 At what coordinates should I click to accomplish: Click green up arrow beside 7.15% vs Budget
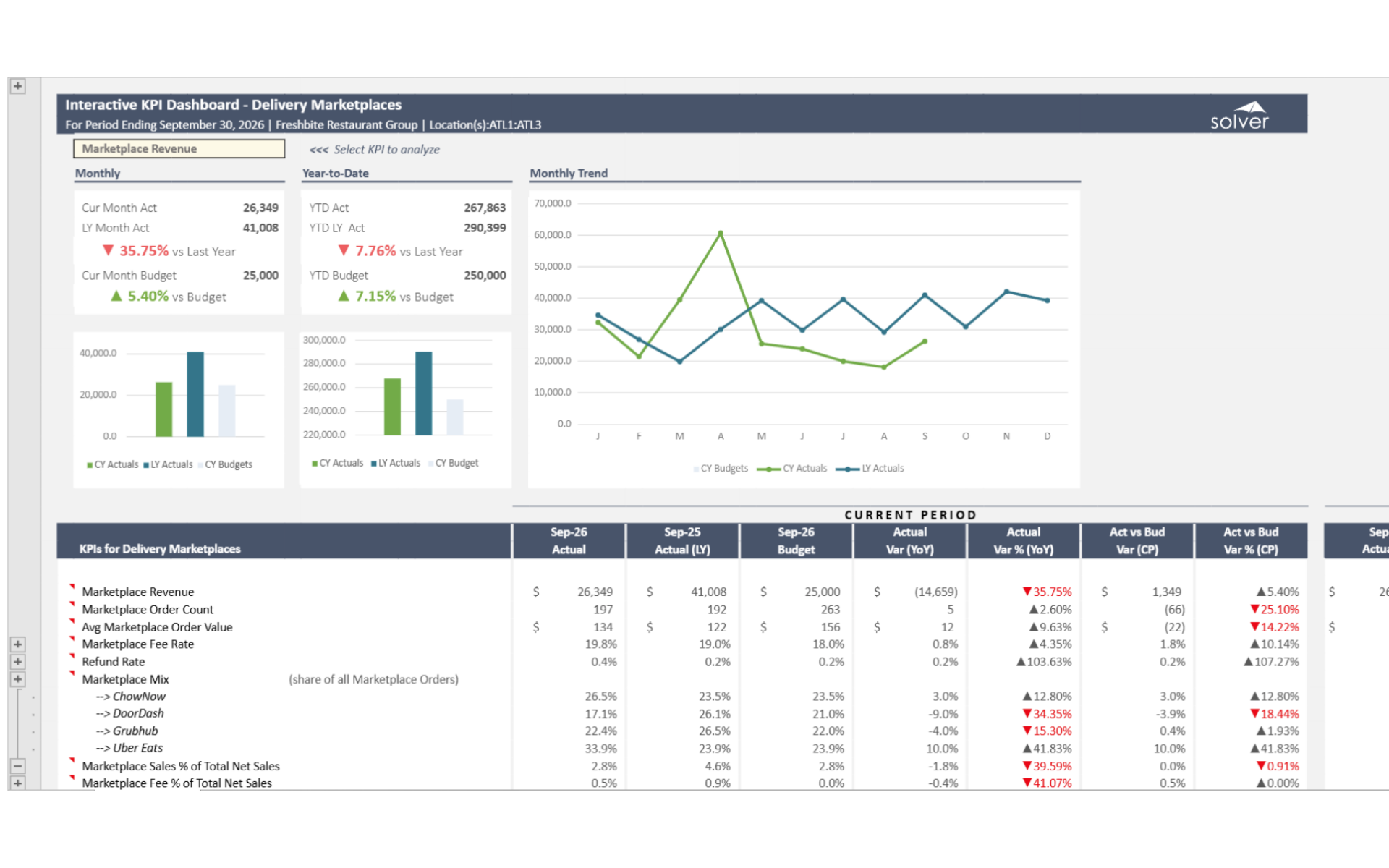[x=344, y=296]
